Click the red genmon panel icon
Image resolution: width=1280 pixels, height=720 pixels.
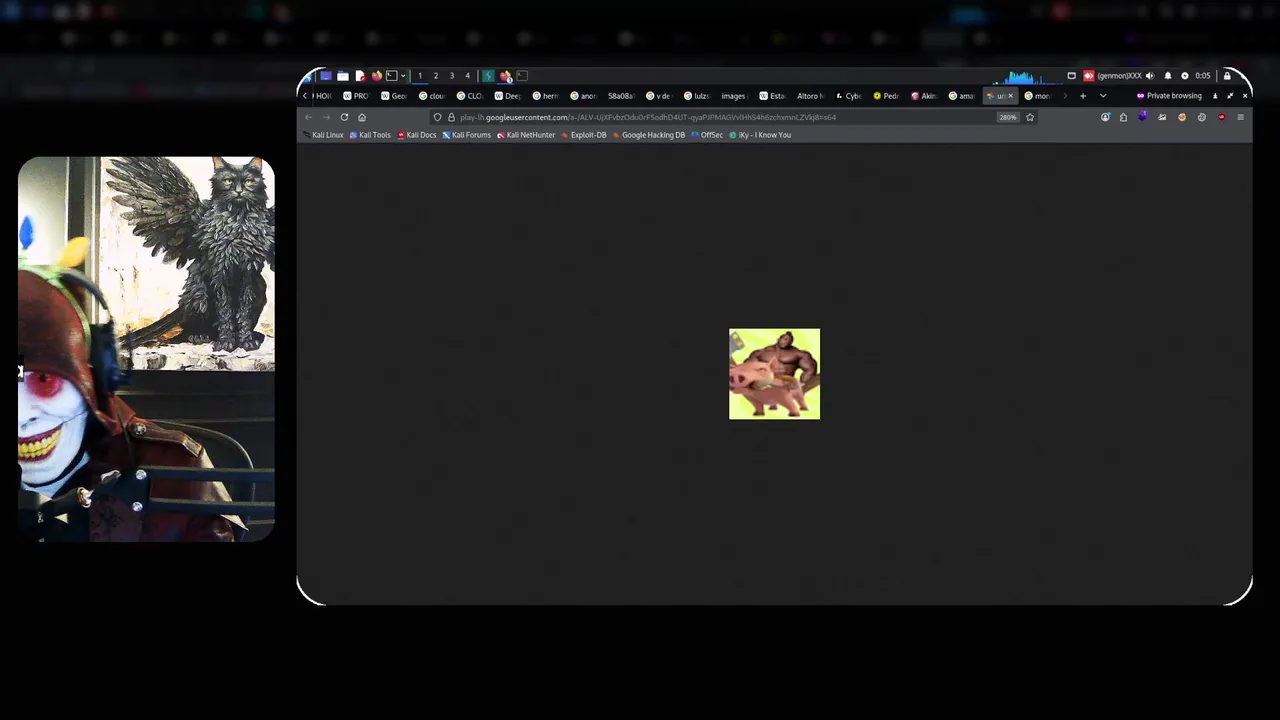pyautogui.click(x=1089, y=76)
